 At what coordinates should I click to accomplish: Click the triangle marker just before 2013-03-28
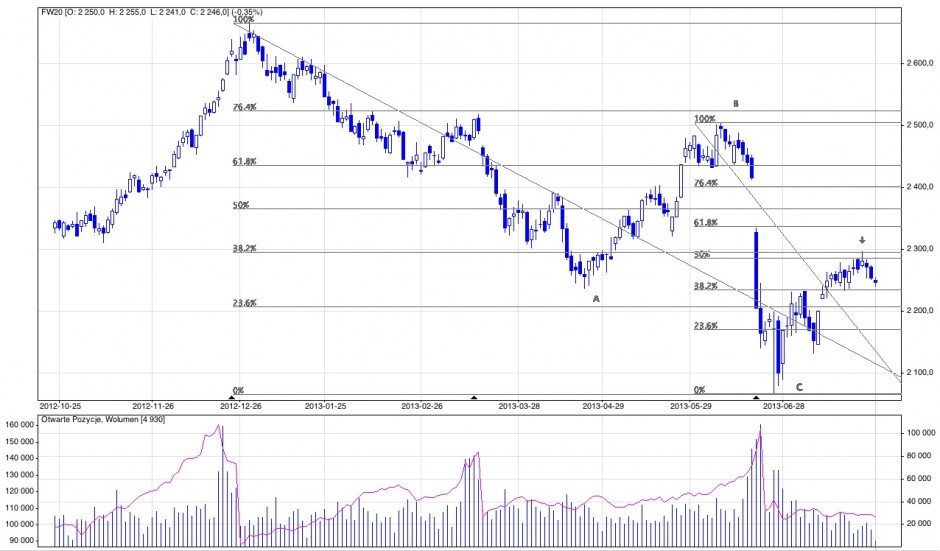(474, 397)
